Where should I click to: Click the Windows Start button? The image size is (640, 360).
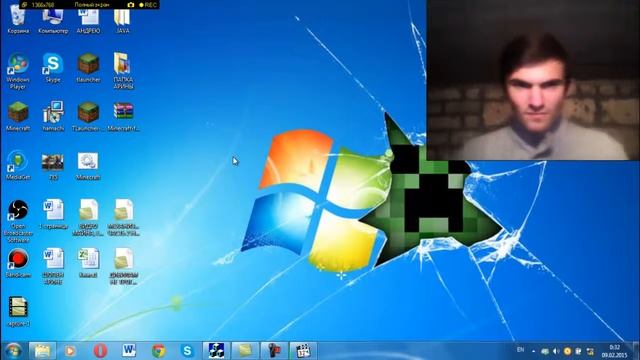(x=13, y=351)
